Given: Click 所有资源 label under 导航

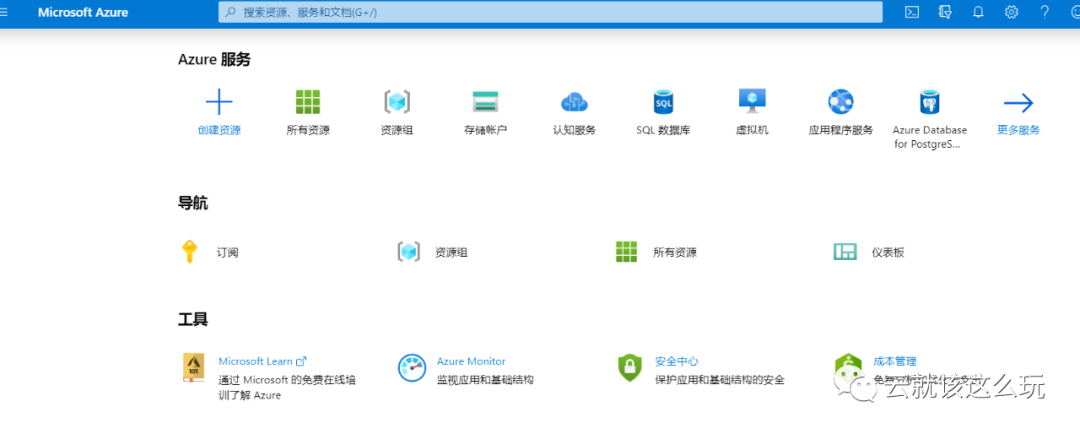Looking at the screenshot, I should tap(675, 252).
